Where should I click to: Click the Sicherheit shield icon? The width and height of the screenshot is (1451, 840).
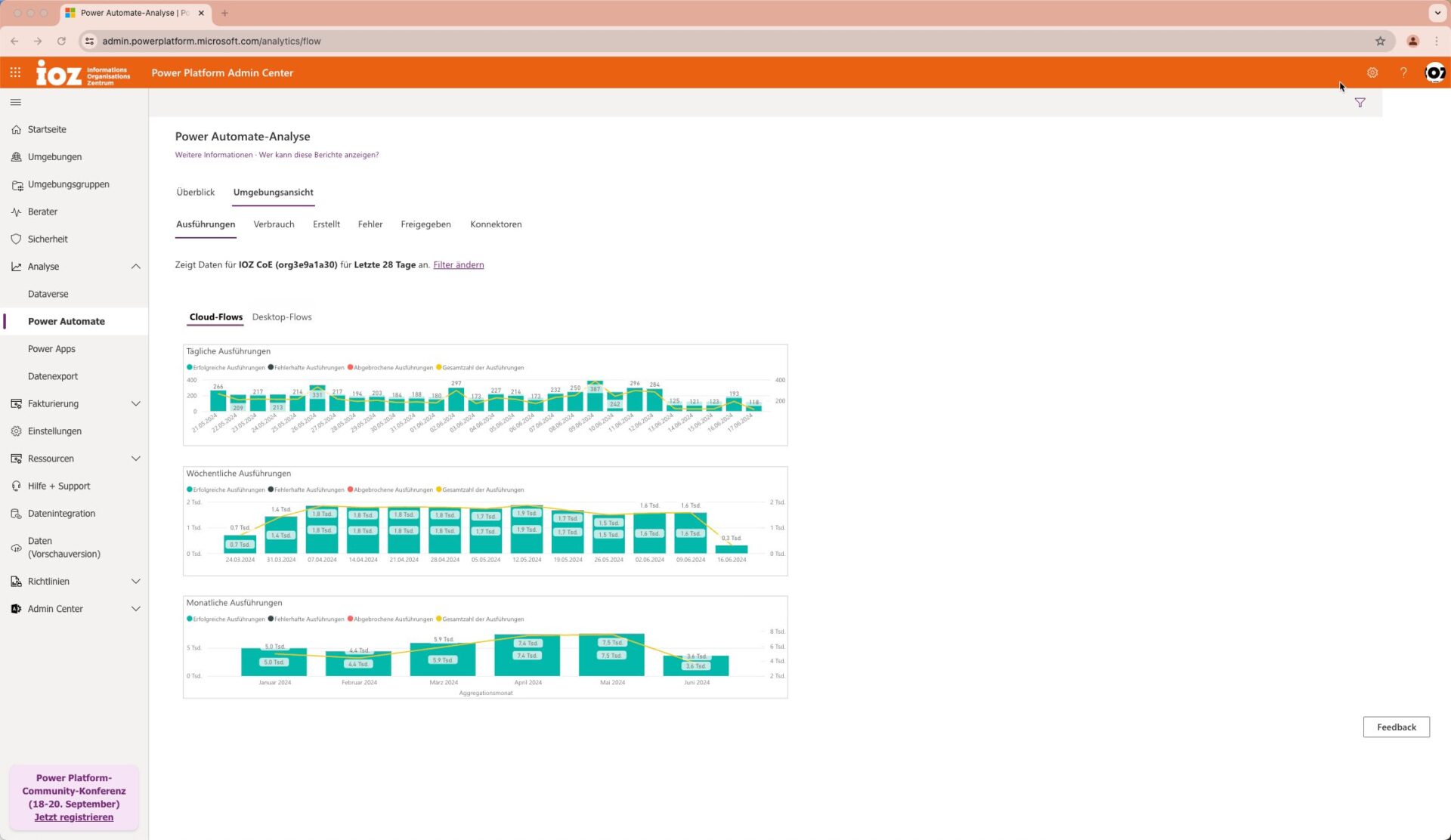click(x=17, y=239)
